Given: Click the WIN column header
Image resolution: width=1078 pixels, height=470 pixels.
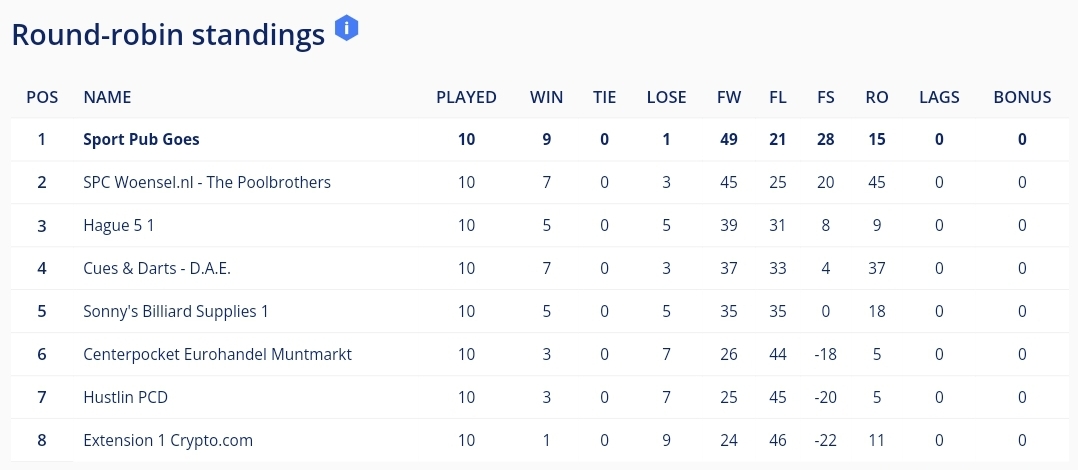Looking at the screenshot, I should pos(546,98).
